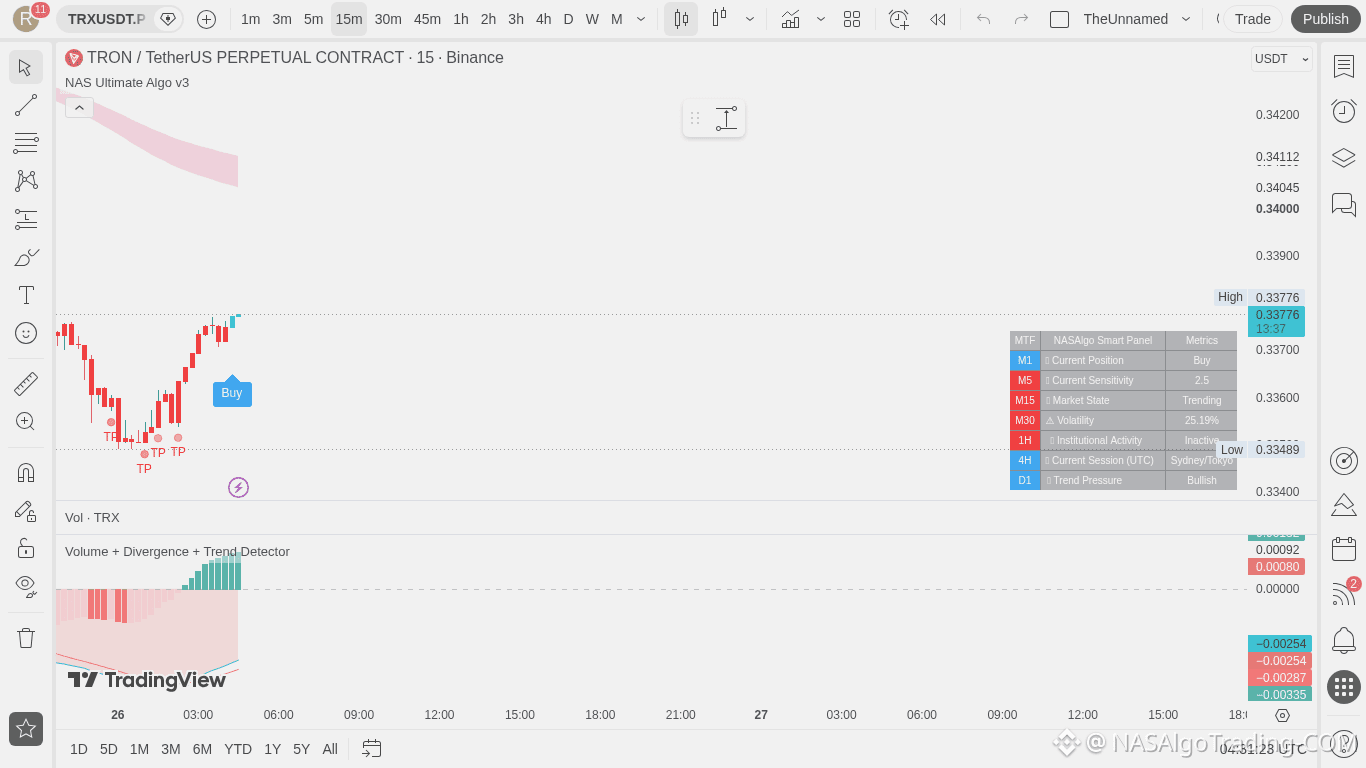Click the UTC clock timezone selector

pos(1265,748)
